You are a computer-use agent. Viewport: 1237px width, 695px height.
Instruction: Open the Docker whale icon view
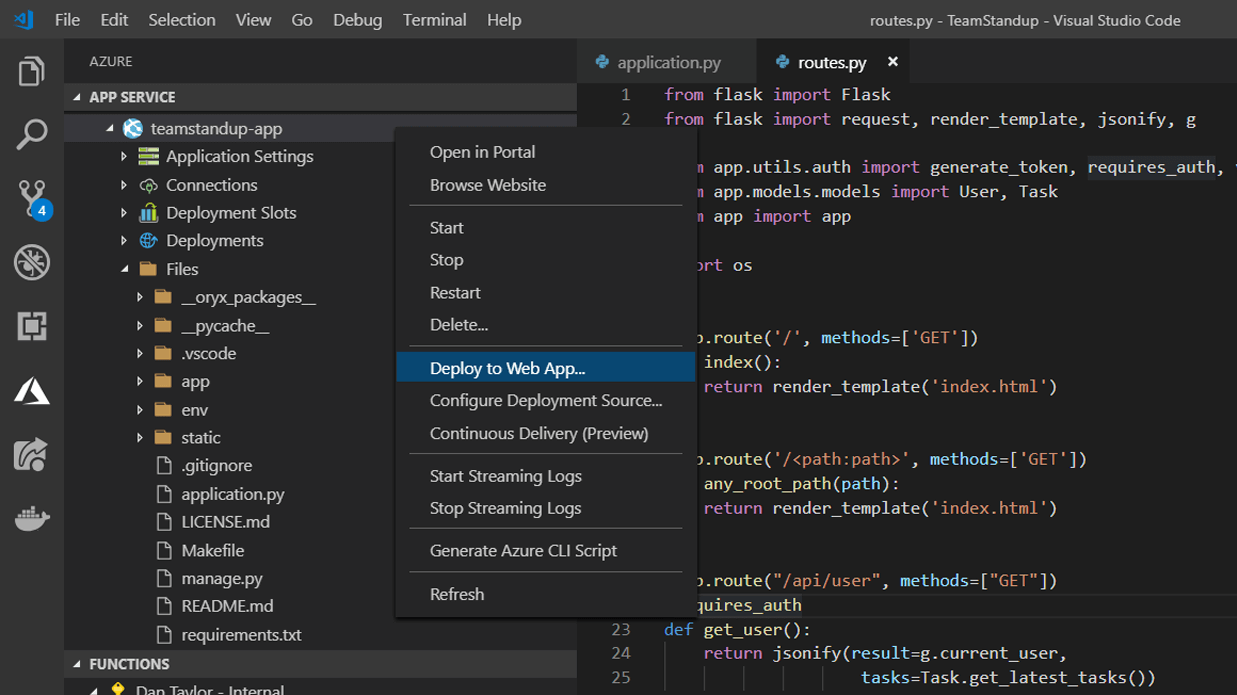(x=32, y=519)
